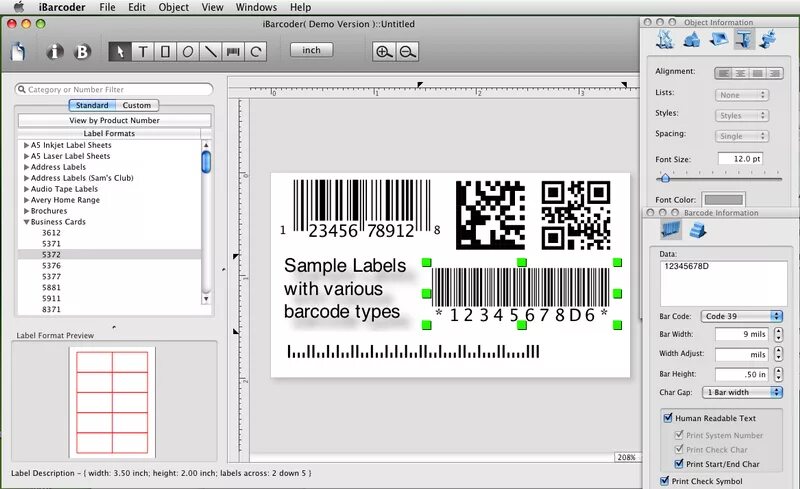Expand A5 Inkjet Label Sheets
The image size is (800, 489).
point(27,145)
